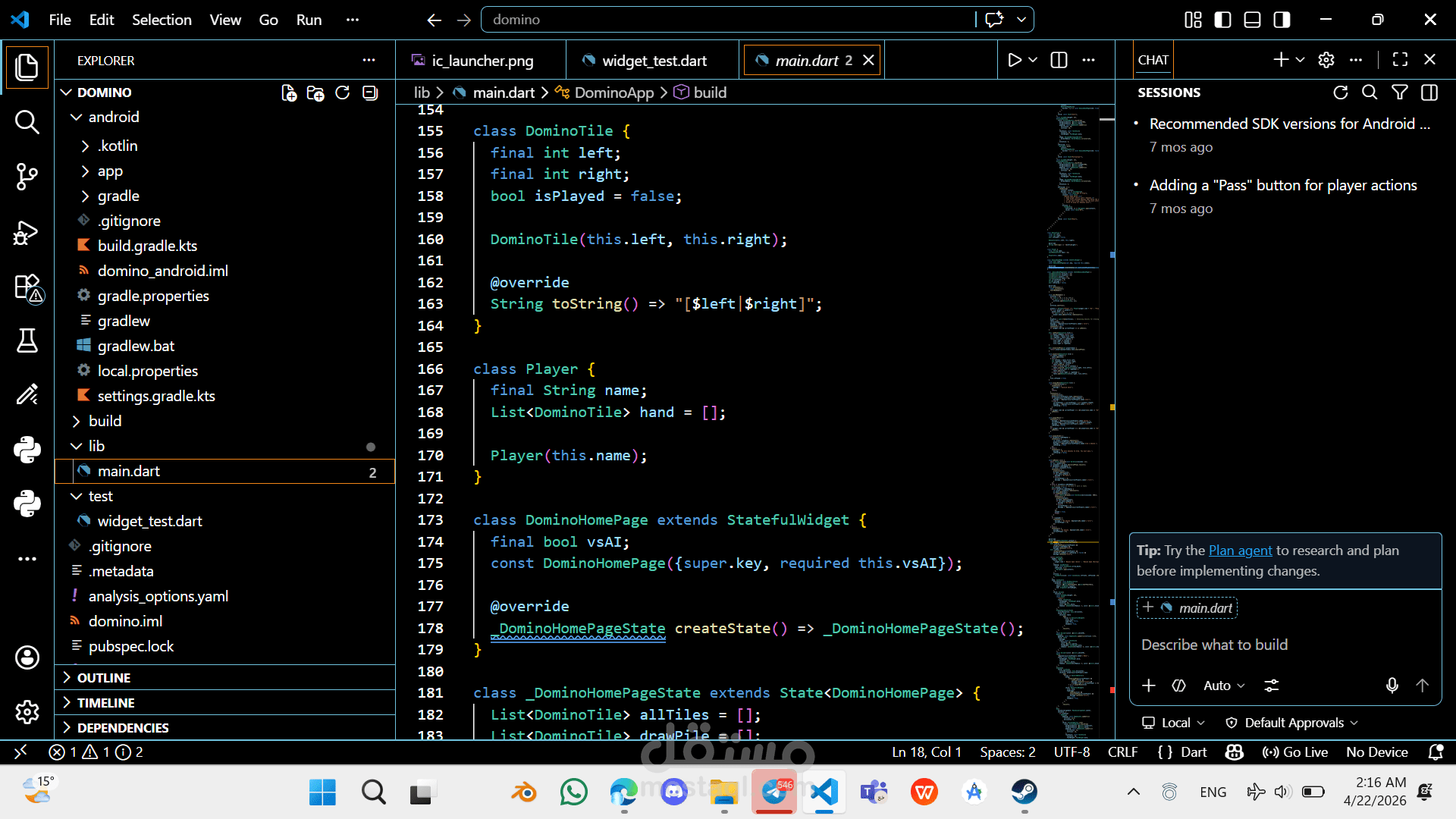The width and height of the screenshot is (1456, 819).
Task: Click the Plan agent link
Action: click(1240, 551)
